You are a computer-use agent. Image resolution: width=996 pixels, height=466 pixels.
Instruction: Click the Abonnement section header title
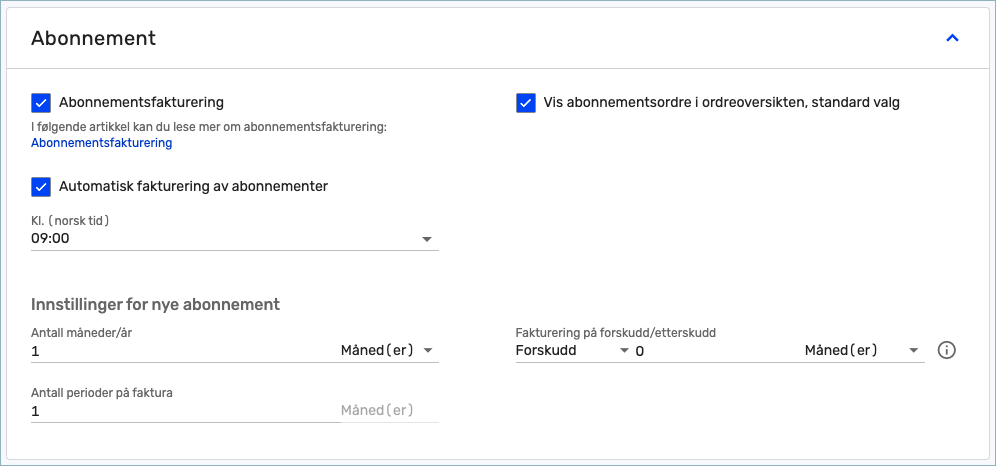pyautogui.click(x=93, y=38)
